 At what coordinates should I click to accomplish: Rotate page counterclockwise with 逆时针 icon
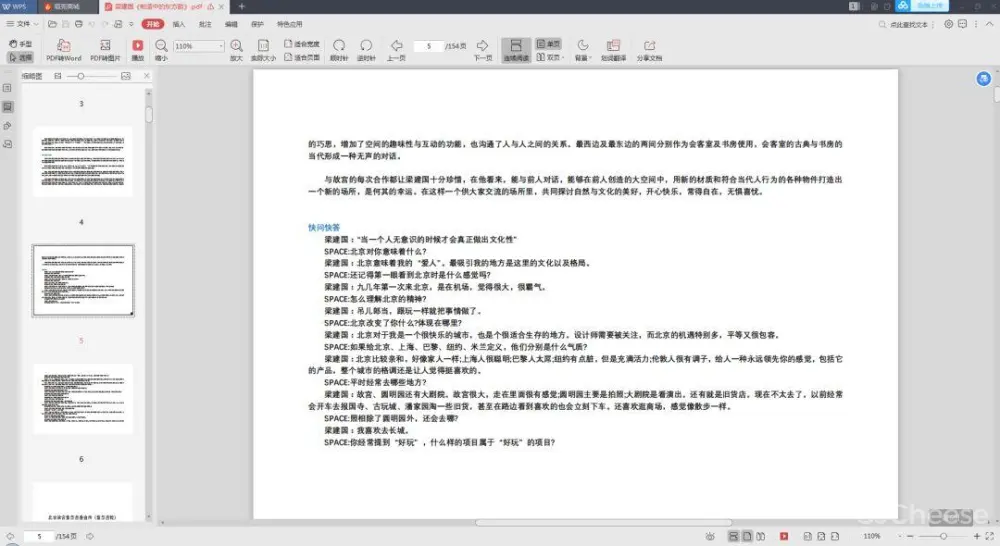366,46
